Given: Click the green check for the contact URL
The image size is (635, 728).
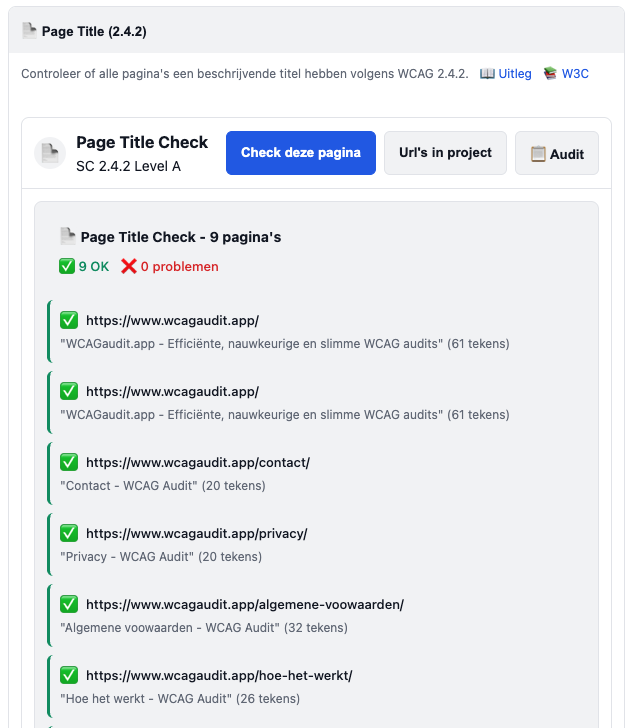Looking at the screenshot, I should [69, 462].
